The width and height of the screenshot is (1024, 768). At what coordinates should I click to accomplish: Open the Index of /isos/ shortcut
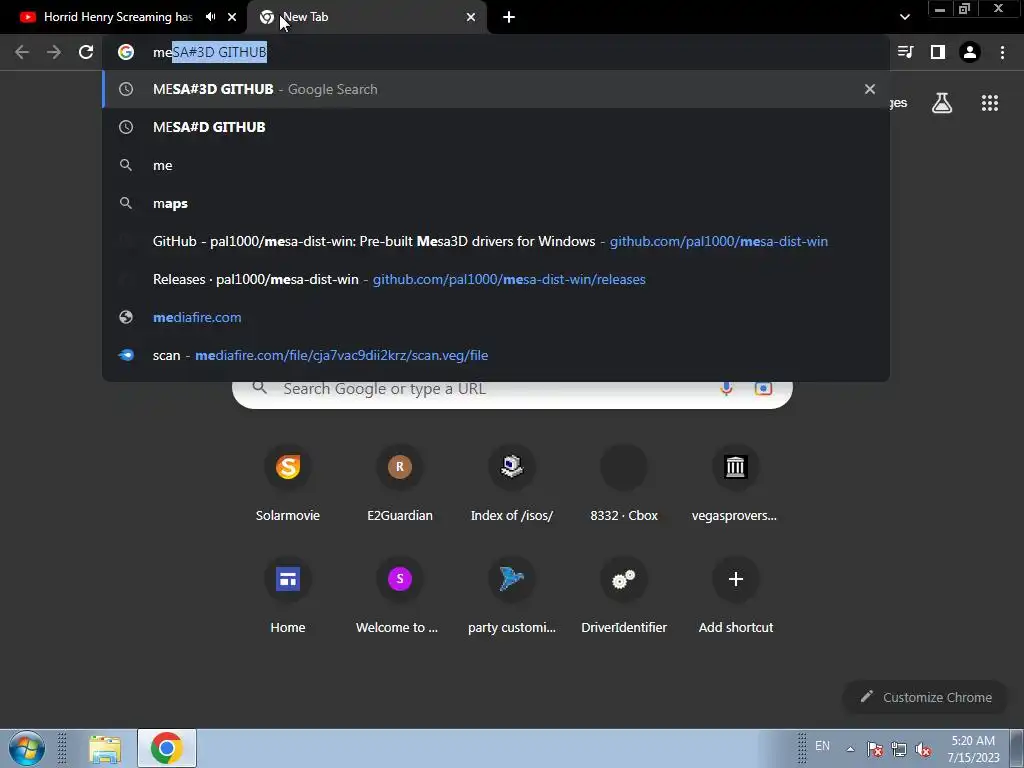512,485
